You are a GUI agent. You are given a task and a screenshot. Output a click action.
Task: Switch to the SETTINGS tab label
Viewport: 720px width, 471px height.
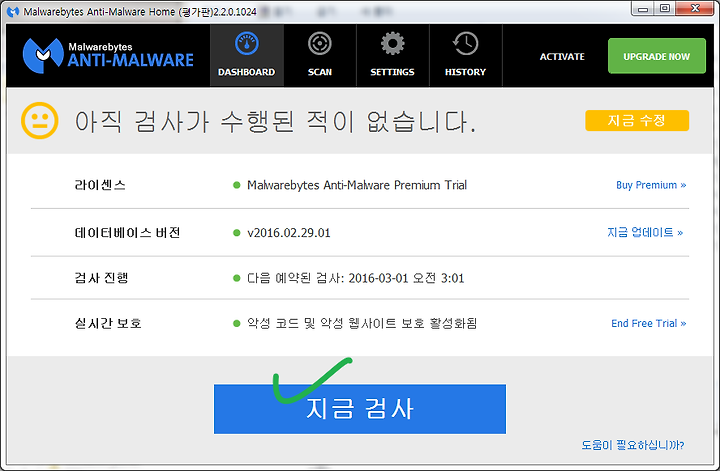click(393, 72)
